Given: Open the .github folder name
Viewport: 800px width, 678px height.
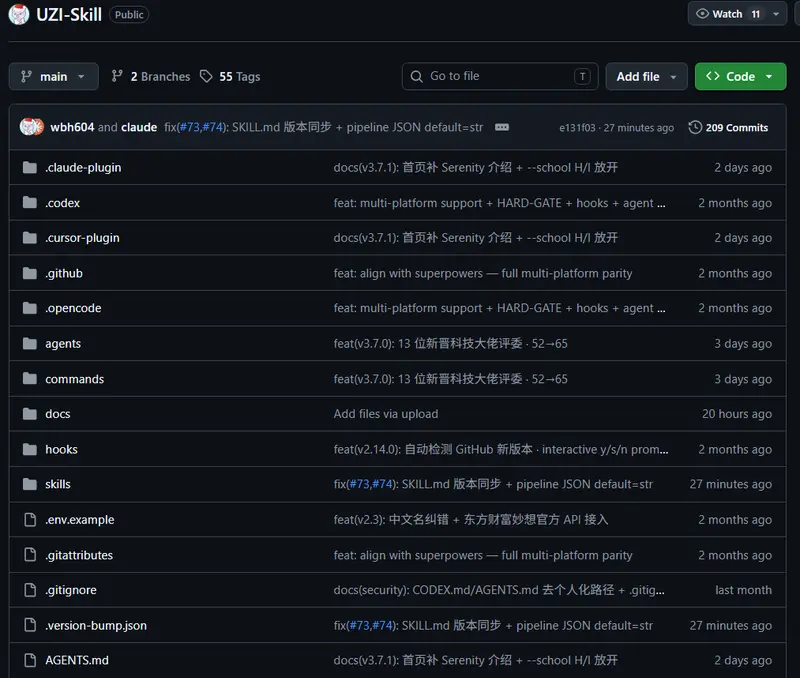Looking at the screenshot, I should point(64,273).
